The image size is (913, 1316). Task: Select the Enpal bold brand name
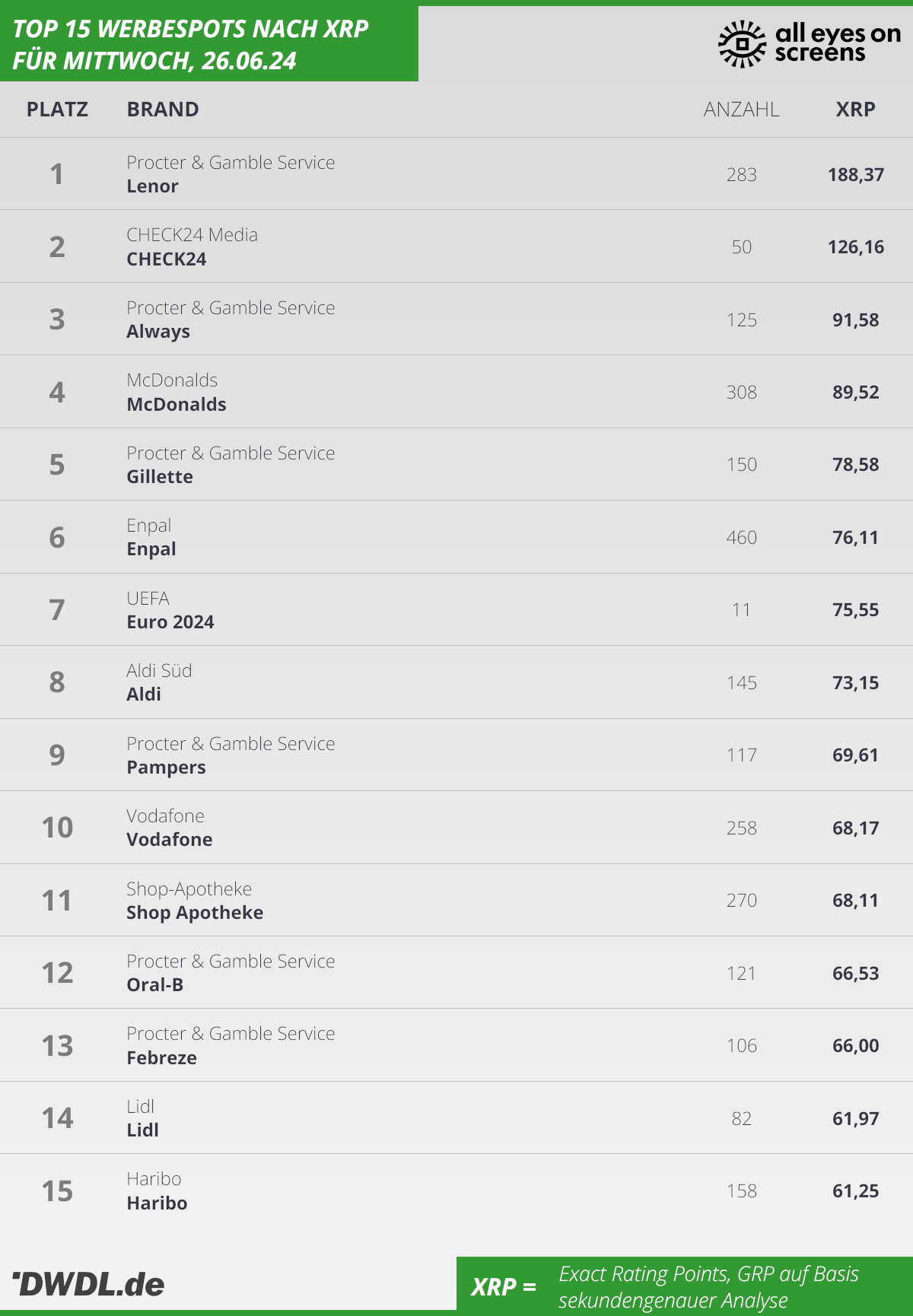pos(151,549)
